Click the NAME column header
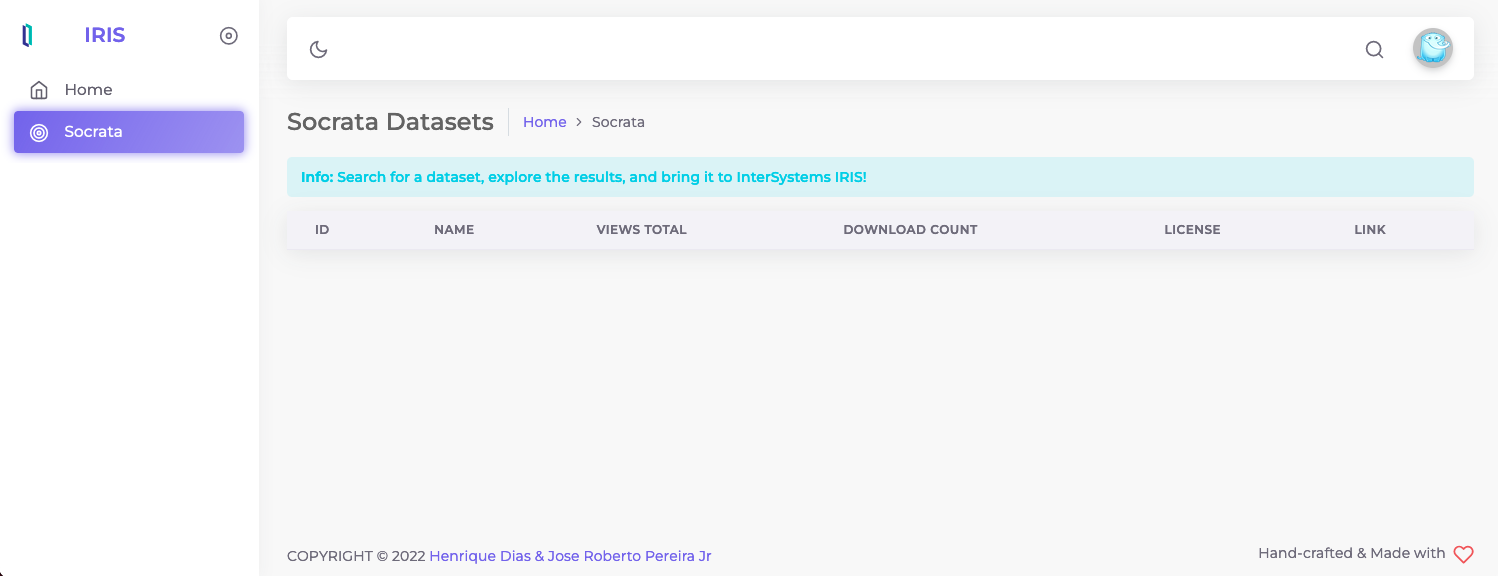The height and width of the screenshot is (576, 1498). (x=454, y=229)
